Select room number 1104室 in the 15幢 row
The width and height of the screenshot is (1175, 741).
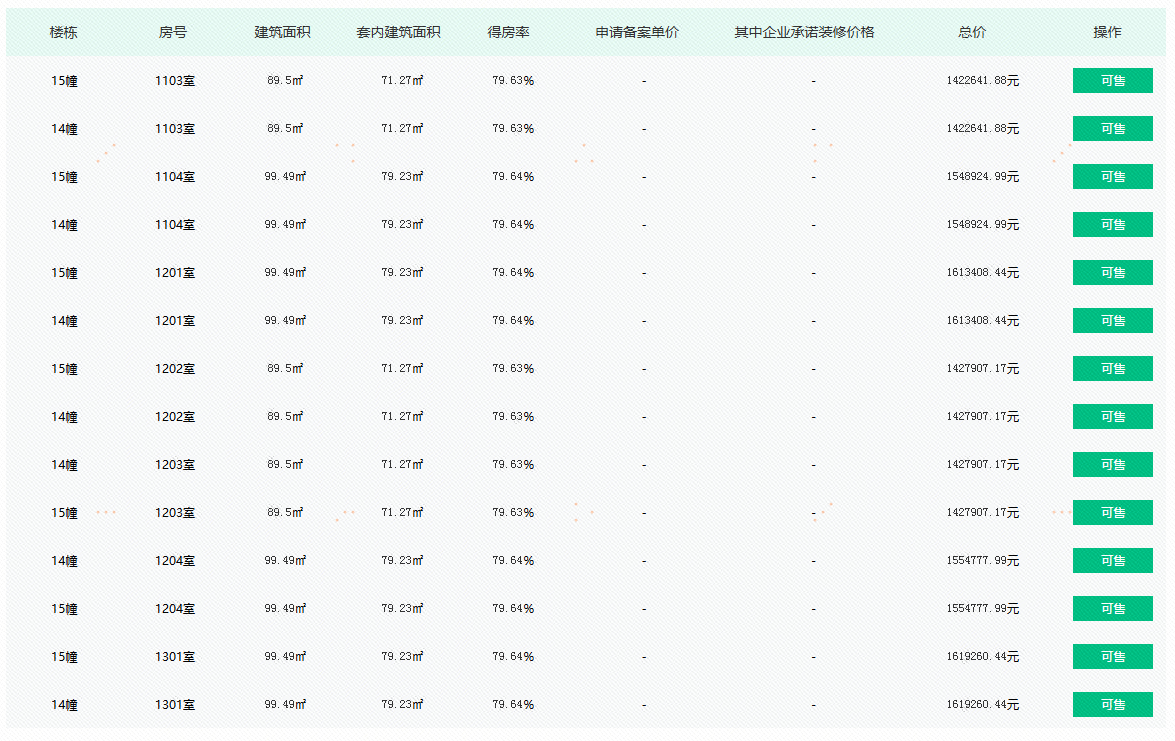click(x=175, y=177)
